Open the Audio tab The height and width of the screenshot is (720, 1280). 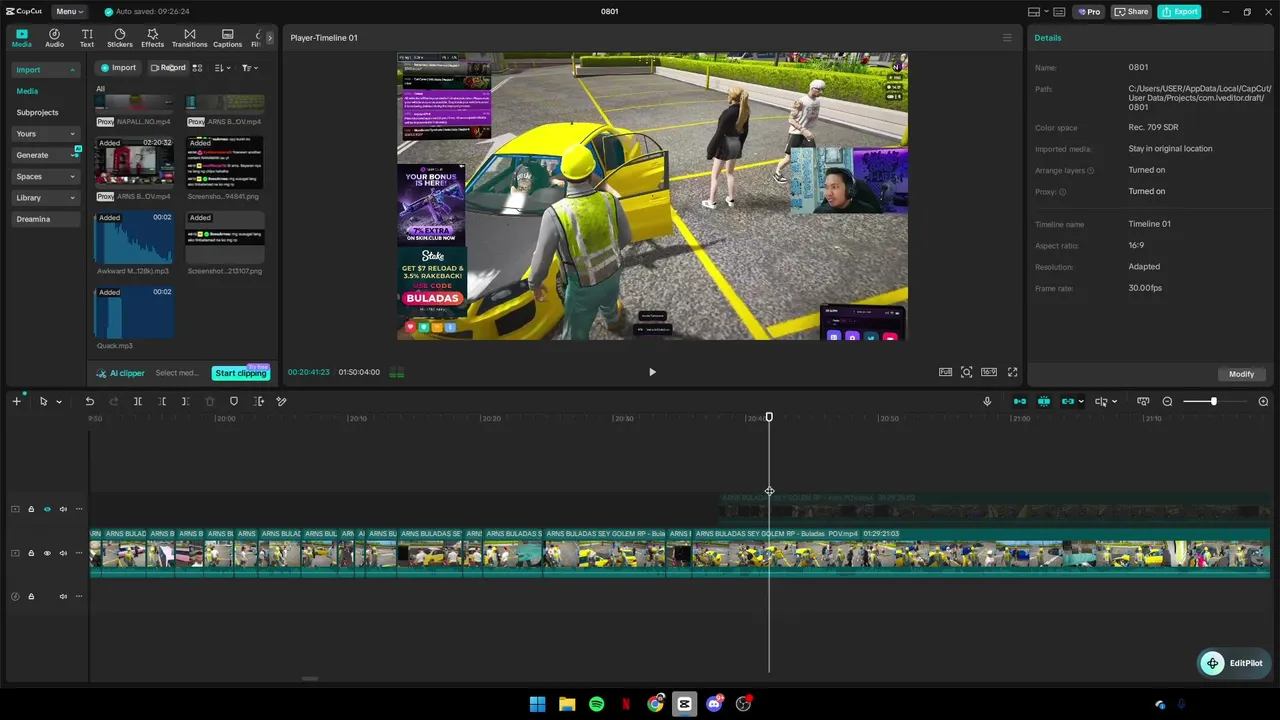[54, 38]
